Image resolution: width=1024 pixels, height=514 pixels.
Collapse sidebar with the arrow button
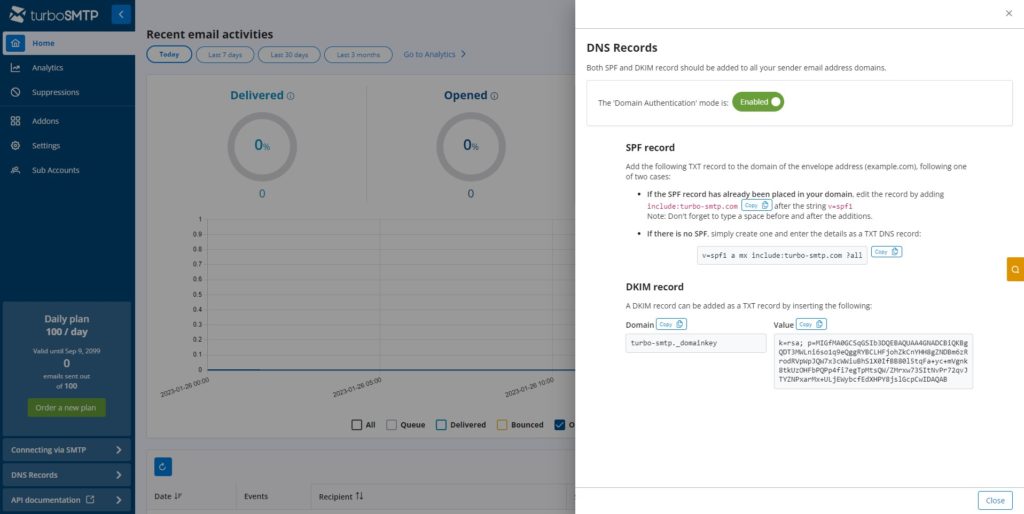tap(121, 14)
